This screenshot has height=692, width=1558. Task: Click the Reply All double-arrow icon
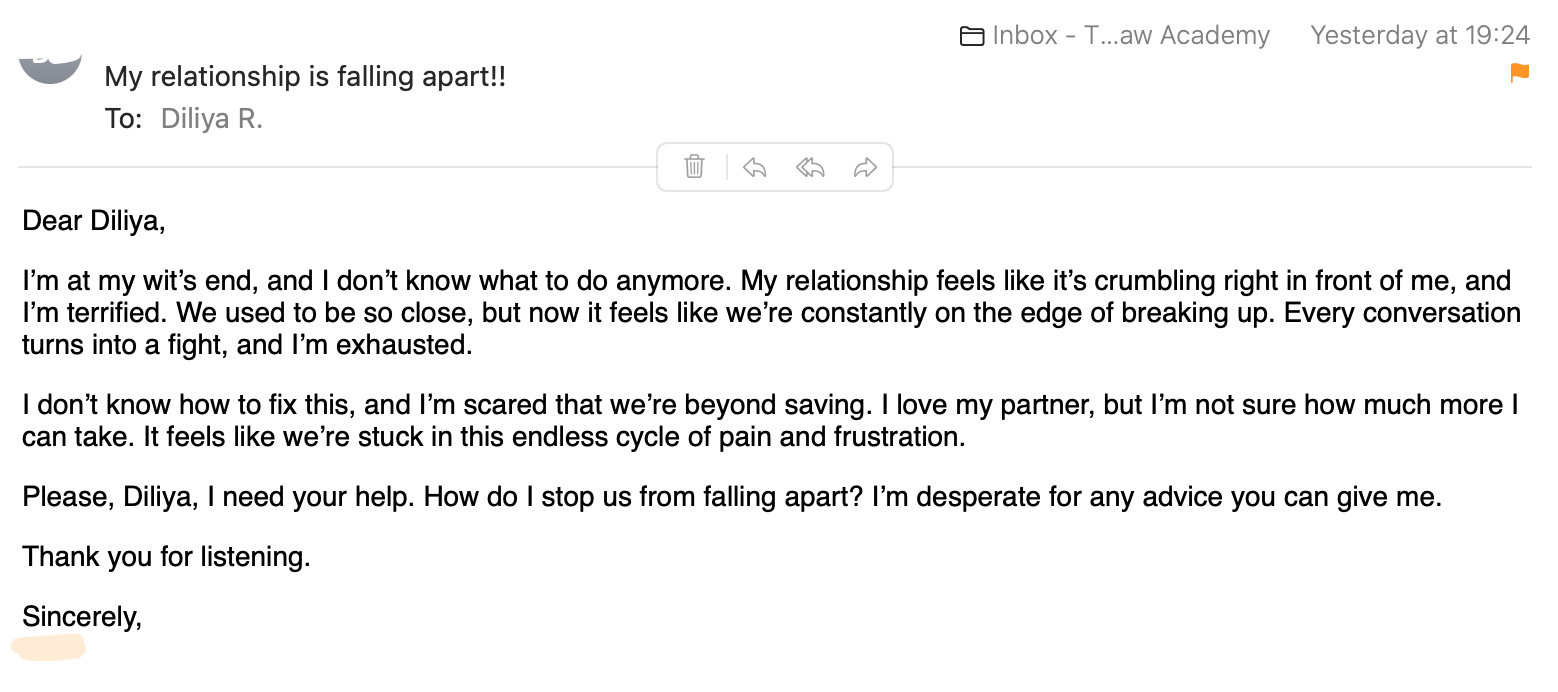click(810, 167)
